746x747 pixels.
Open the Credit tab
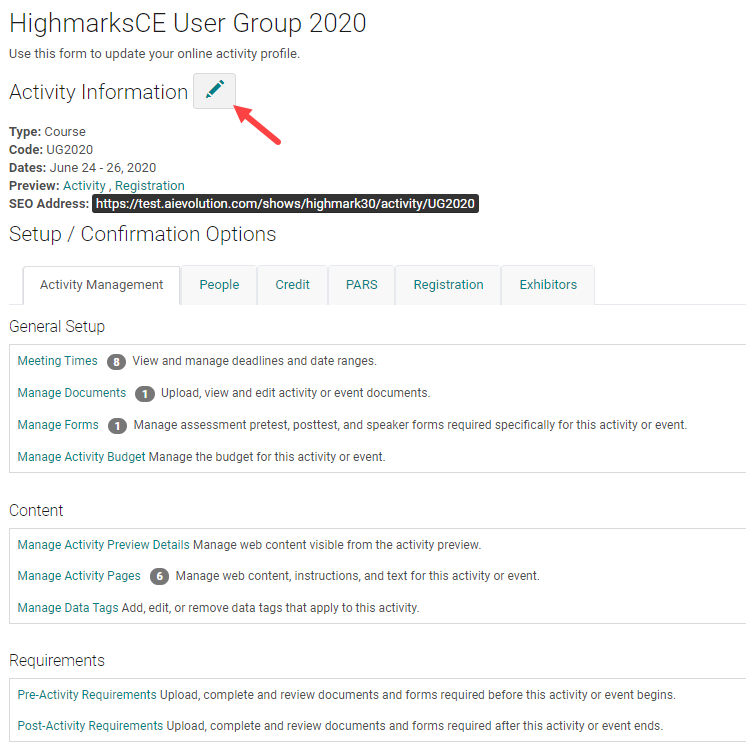click(x=292, y=285)
